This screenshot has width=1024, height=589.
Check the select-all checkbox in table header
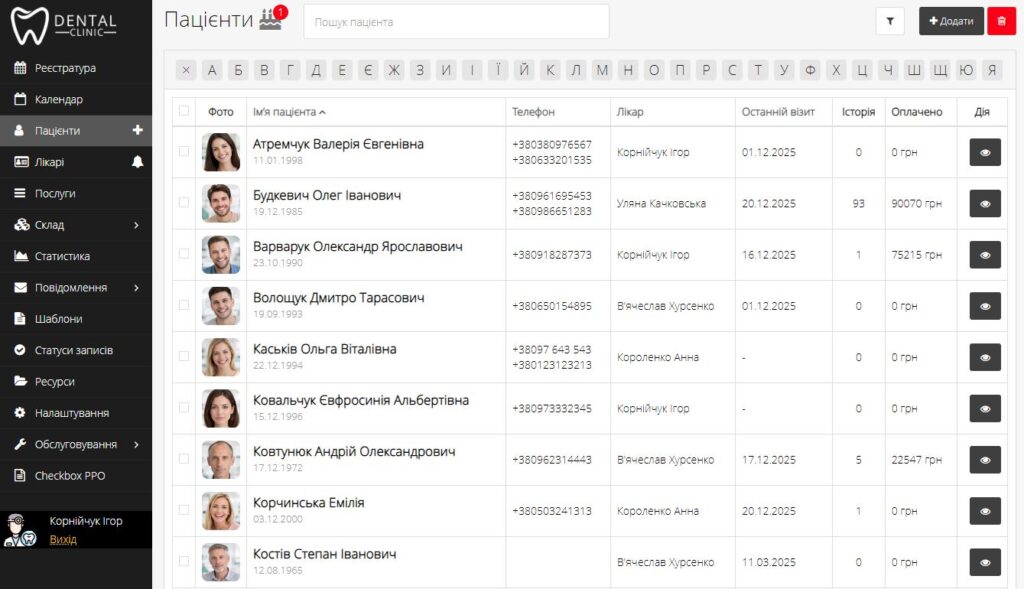coord(183,111)
